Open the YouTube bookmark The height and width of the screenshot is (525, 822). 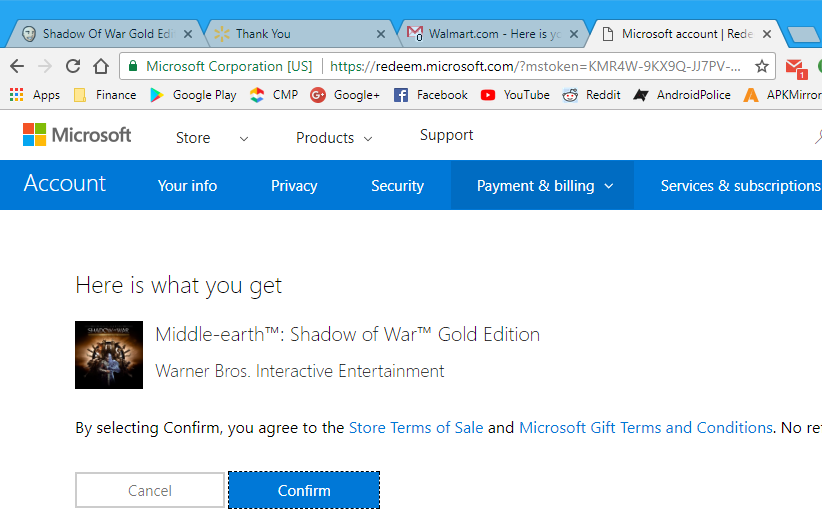click(x=515, y=95)
